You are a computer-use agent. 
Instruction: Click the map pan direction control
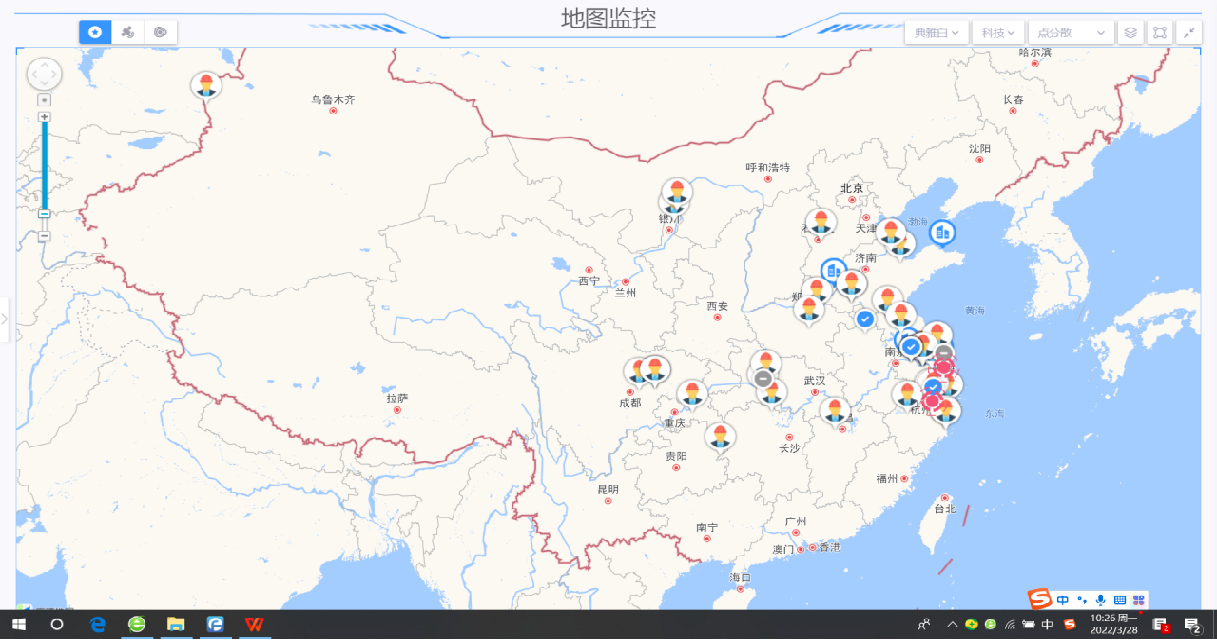(x=44, y=74)
